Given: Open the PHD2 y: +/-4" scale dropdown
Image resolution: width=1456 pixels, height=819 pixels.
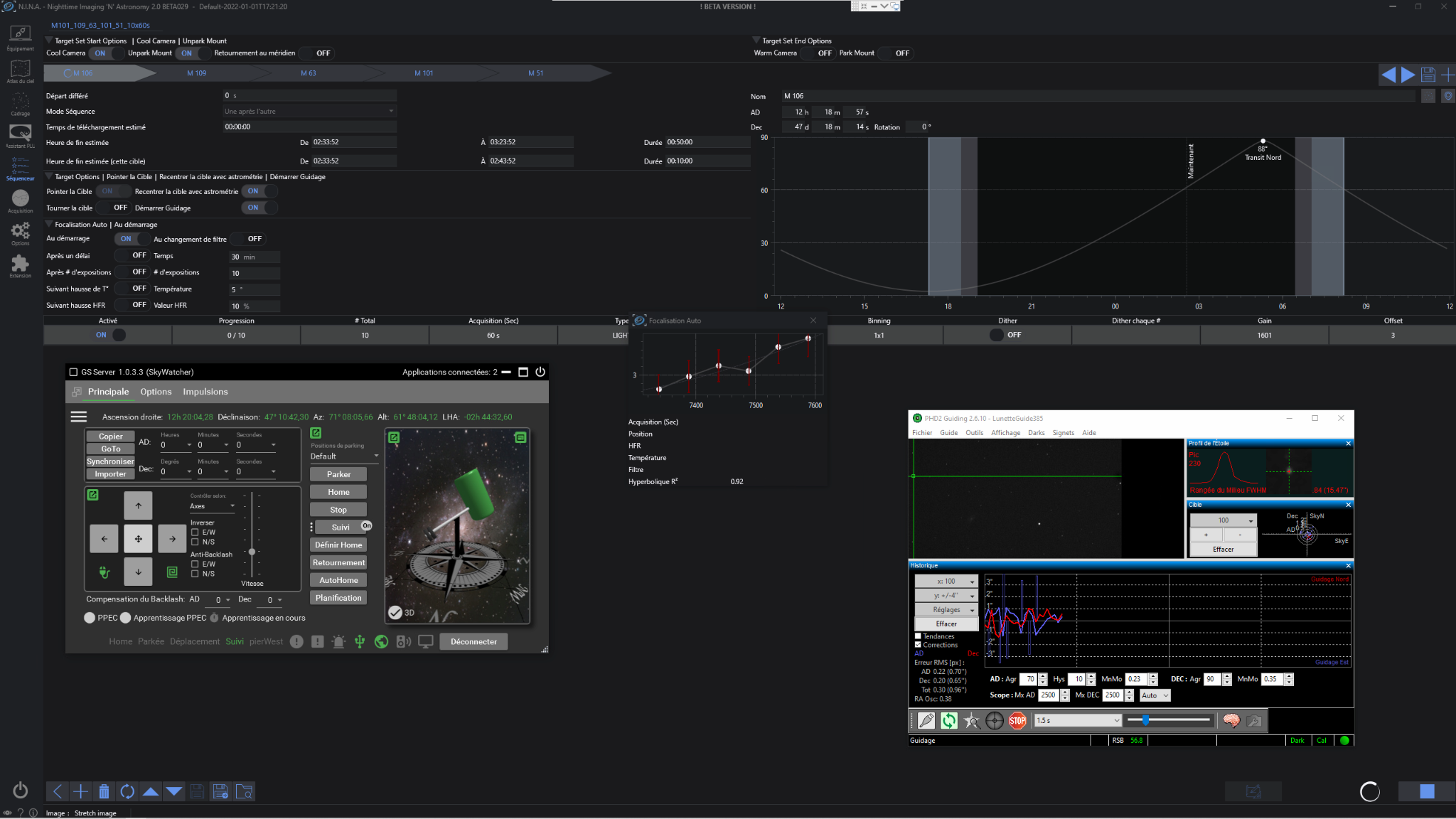Looking at the screenshot, I should [946, 596].
